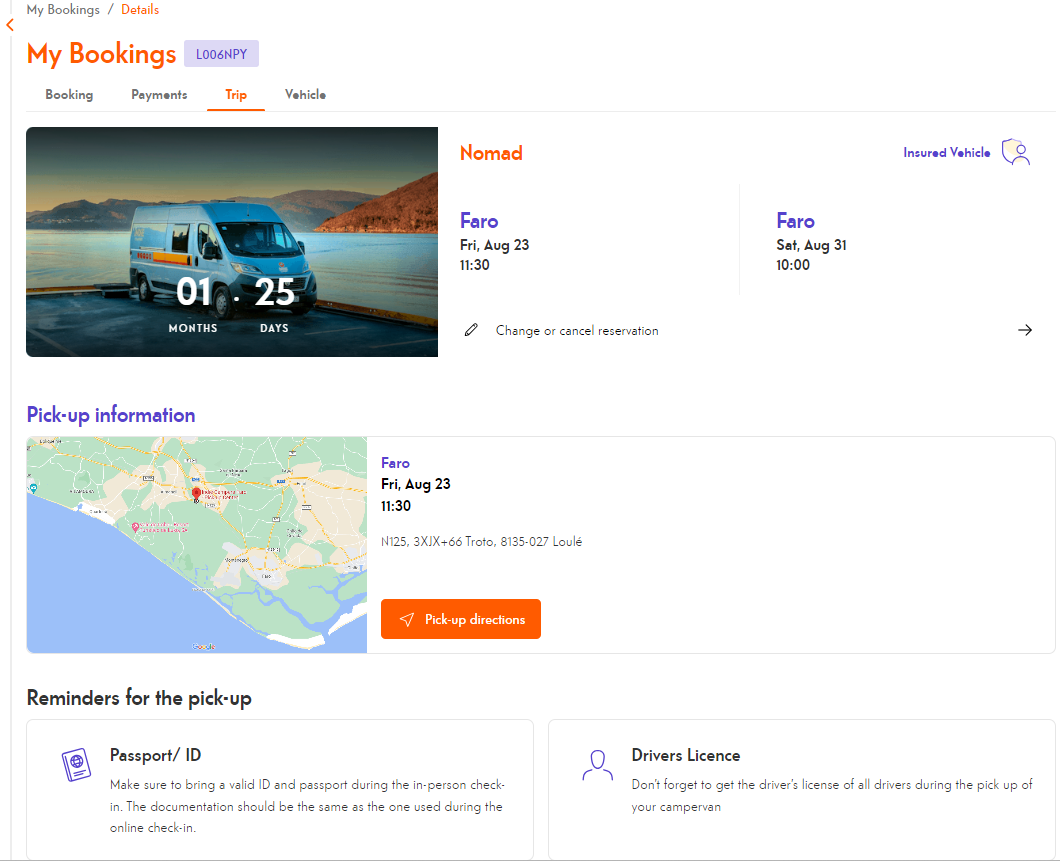Open the Booking tab

[69, 95]
